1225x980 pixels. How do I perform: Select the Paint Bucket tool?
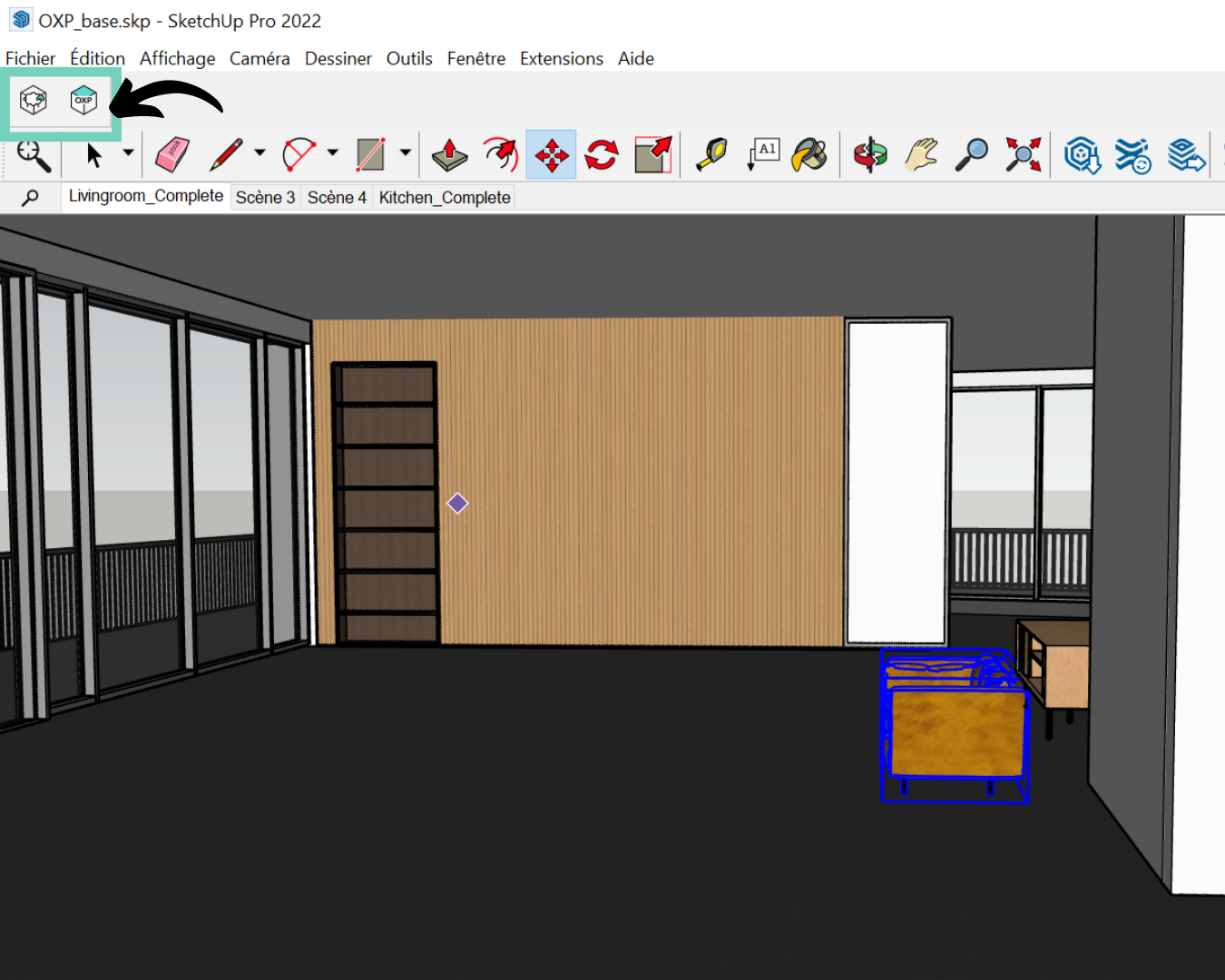[809, 154]
